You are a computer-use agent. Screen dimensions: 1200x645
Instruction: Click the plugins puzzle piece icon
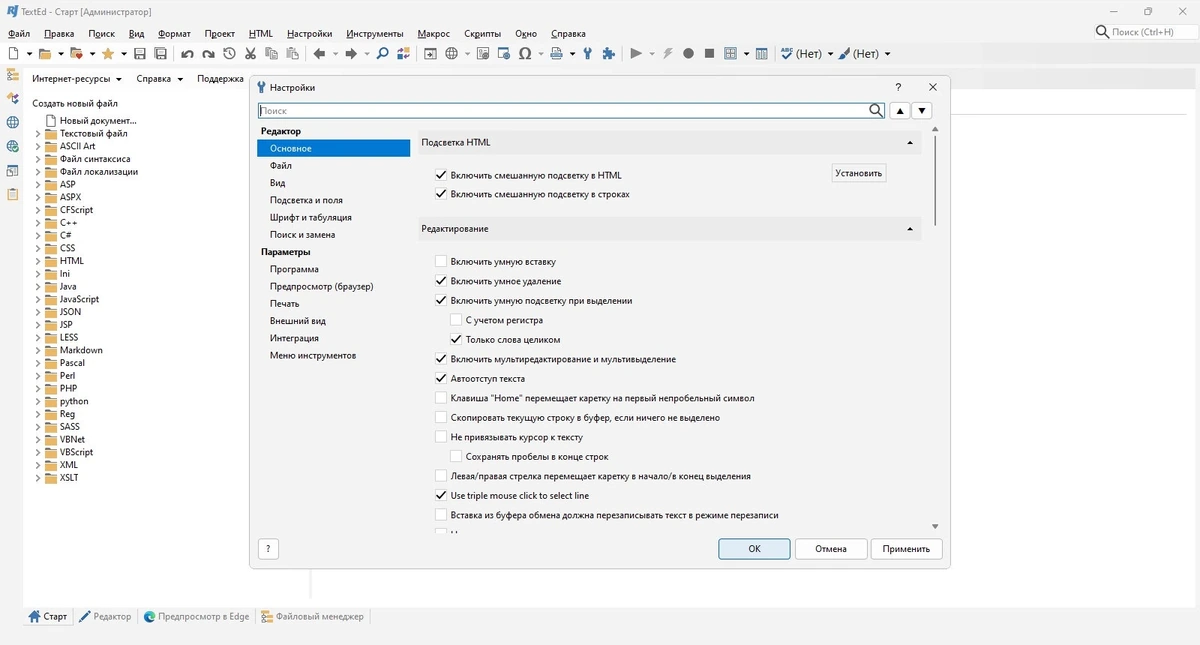tap(608, 54)
